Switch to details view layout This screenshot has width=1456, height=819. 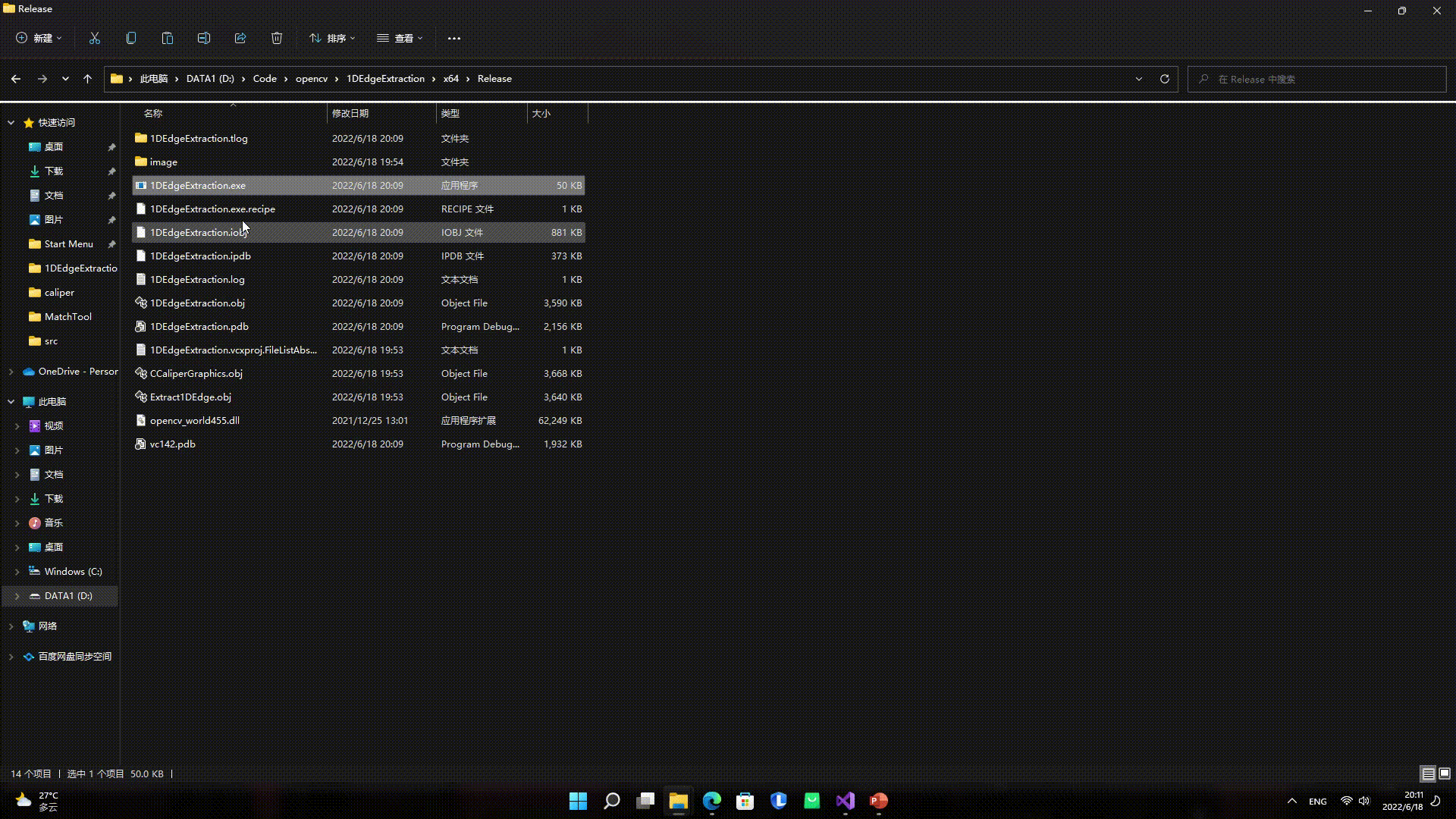(x=1428, y=773)
